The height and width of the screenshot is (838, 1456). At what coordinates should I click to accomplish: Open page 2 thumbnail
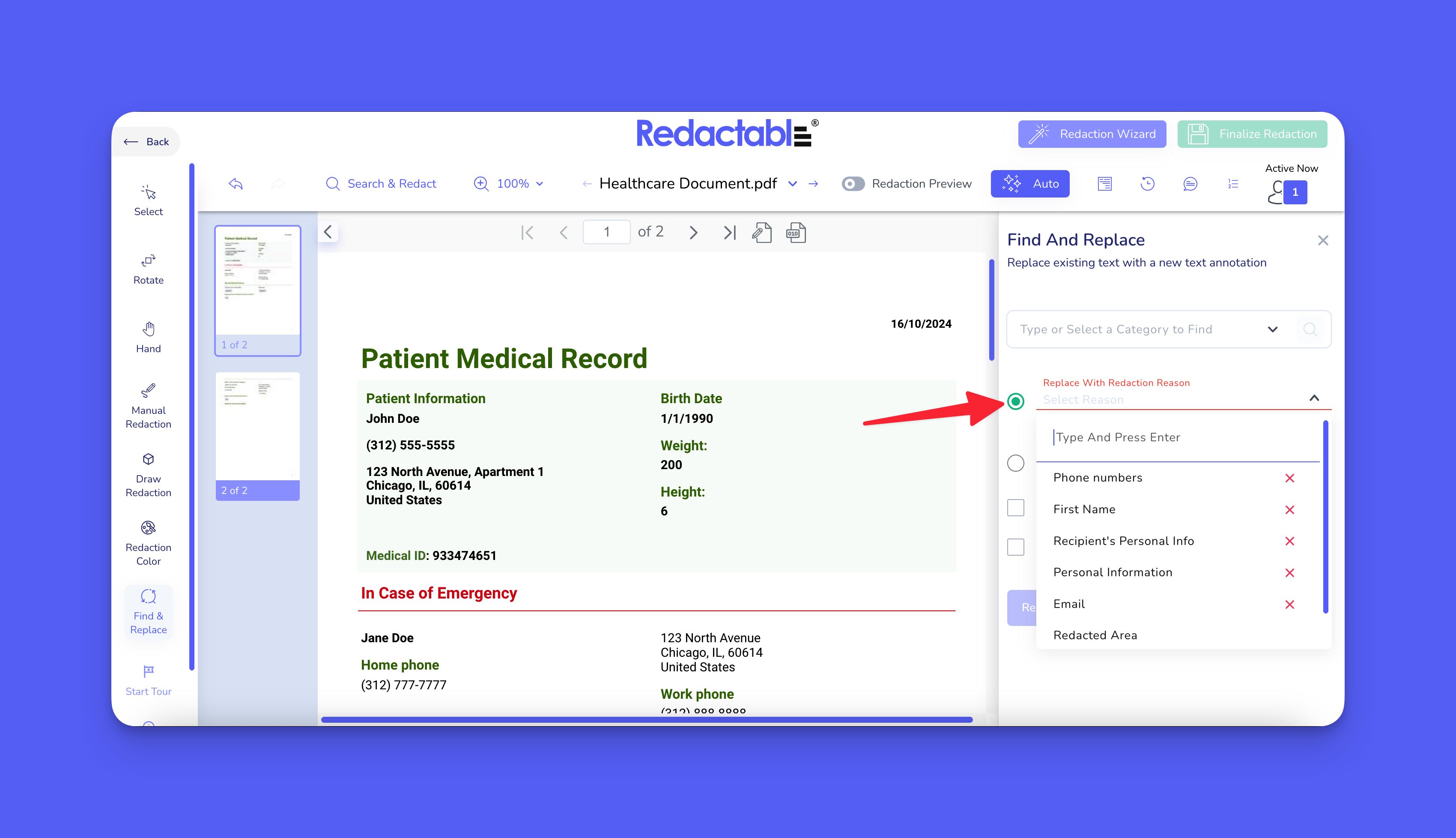coord(257,436)
